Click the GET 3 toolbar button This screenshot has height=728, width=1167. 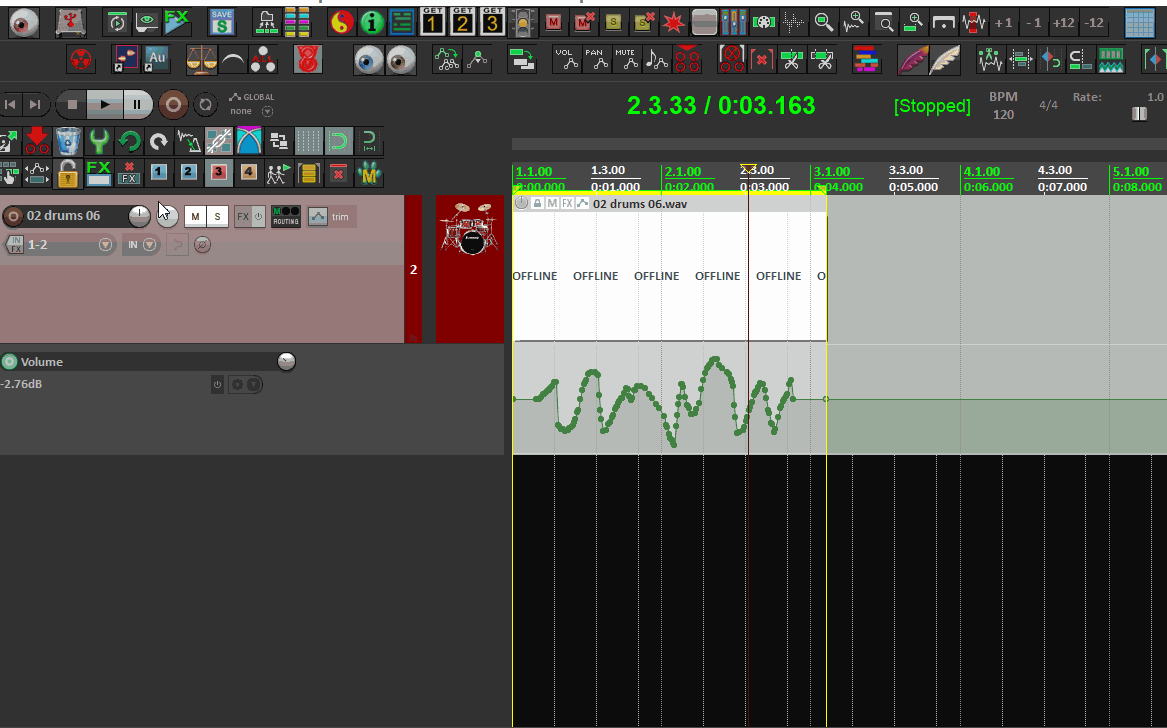[x=492, y=23]
